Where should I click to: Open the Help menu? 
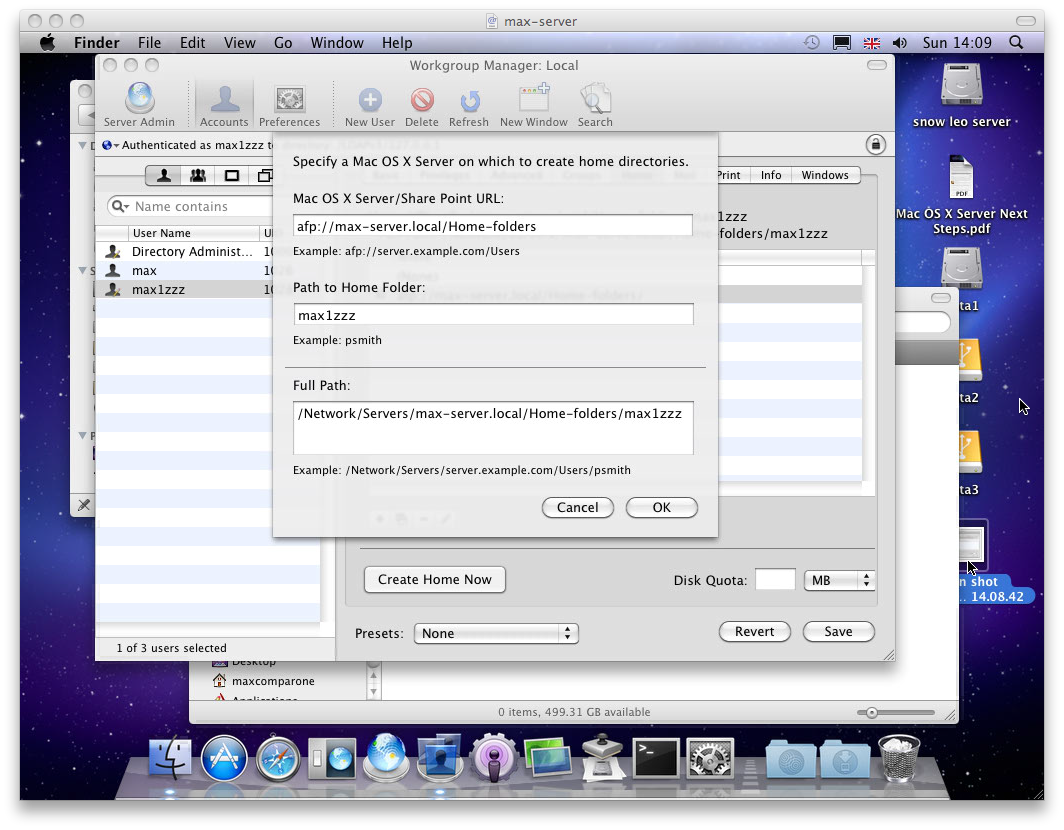pyautogui.click(x=397, y=43)
